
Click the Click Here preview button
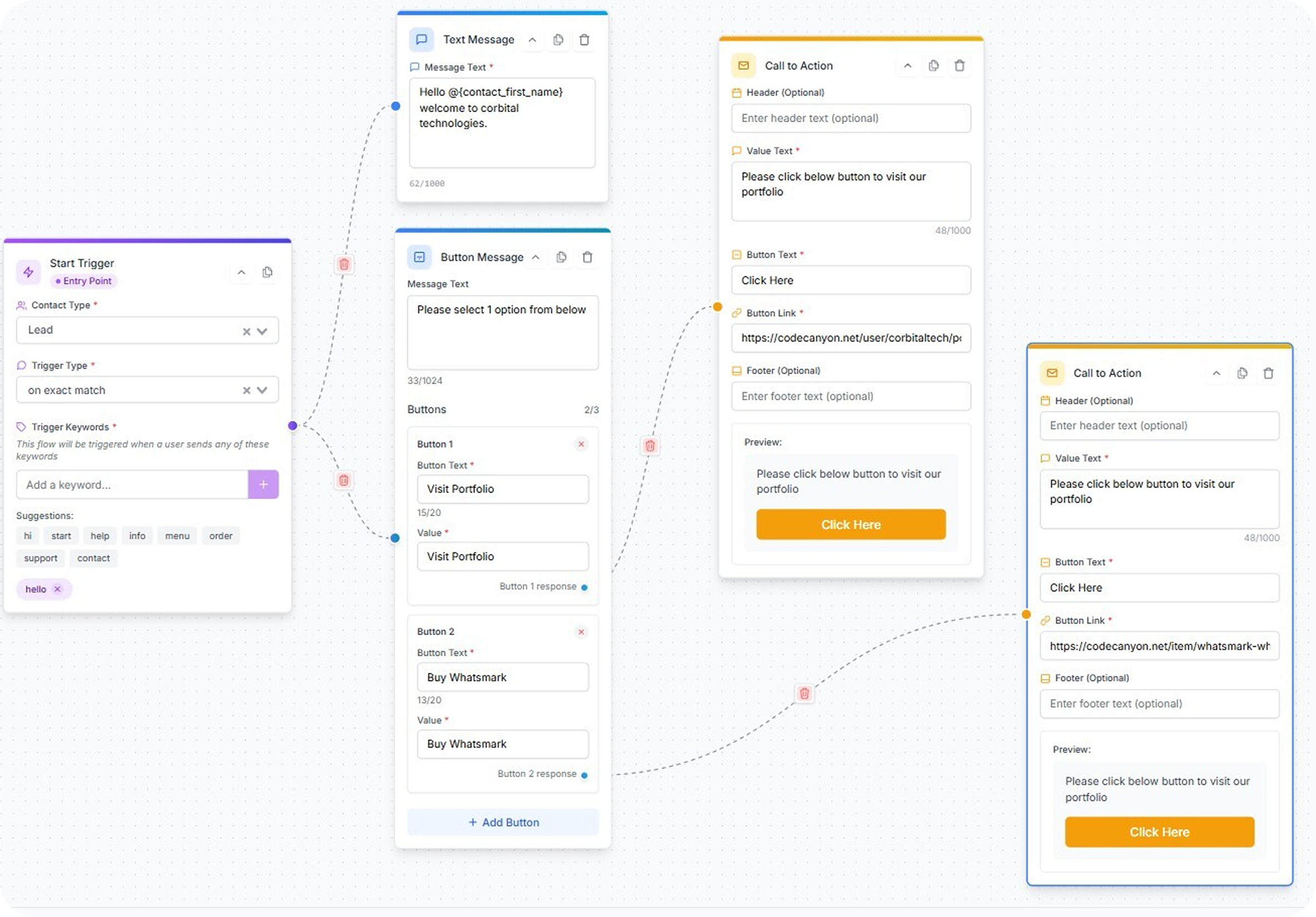[851, 524]
